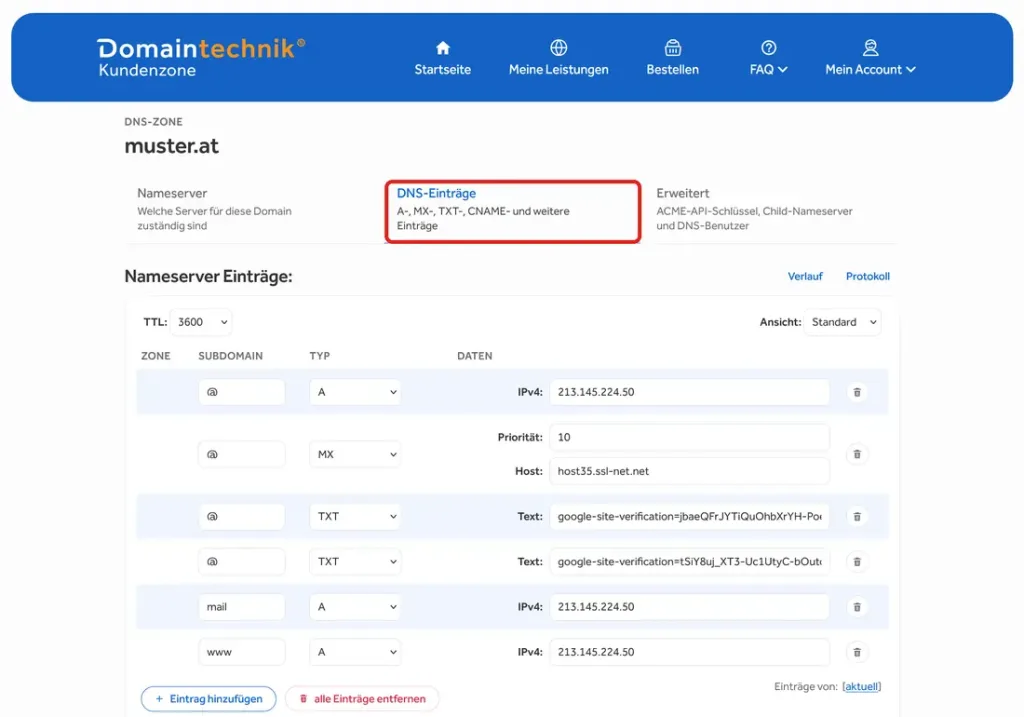Screen dimensions: 1024x717
Task: Open the Verlauf link
Action: pos(805,276)
